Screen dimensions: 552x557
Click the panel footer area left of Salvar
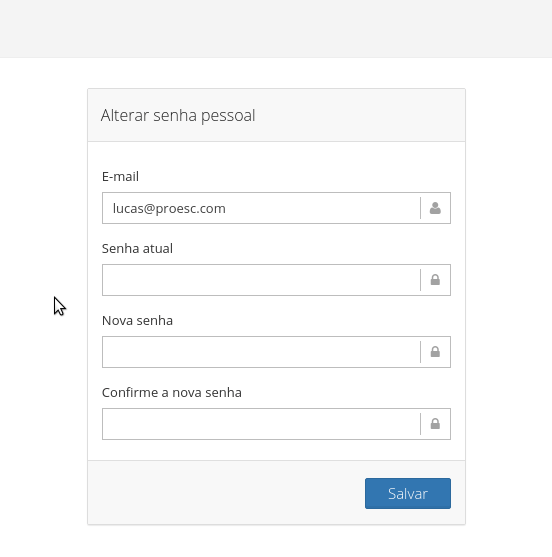point(226,493)
